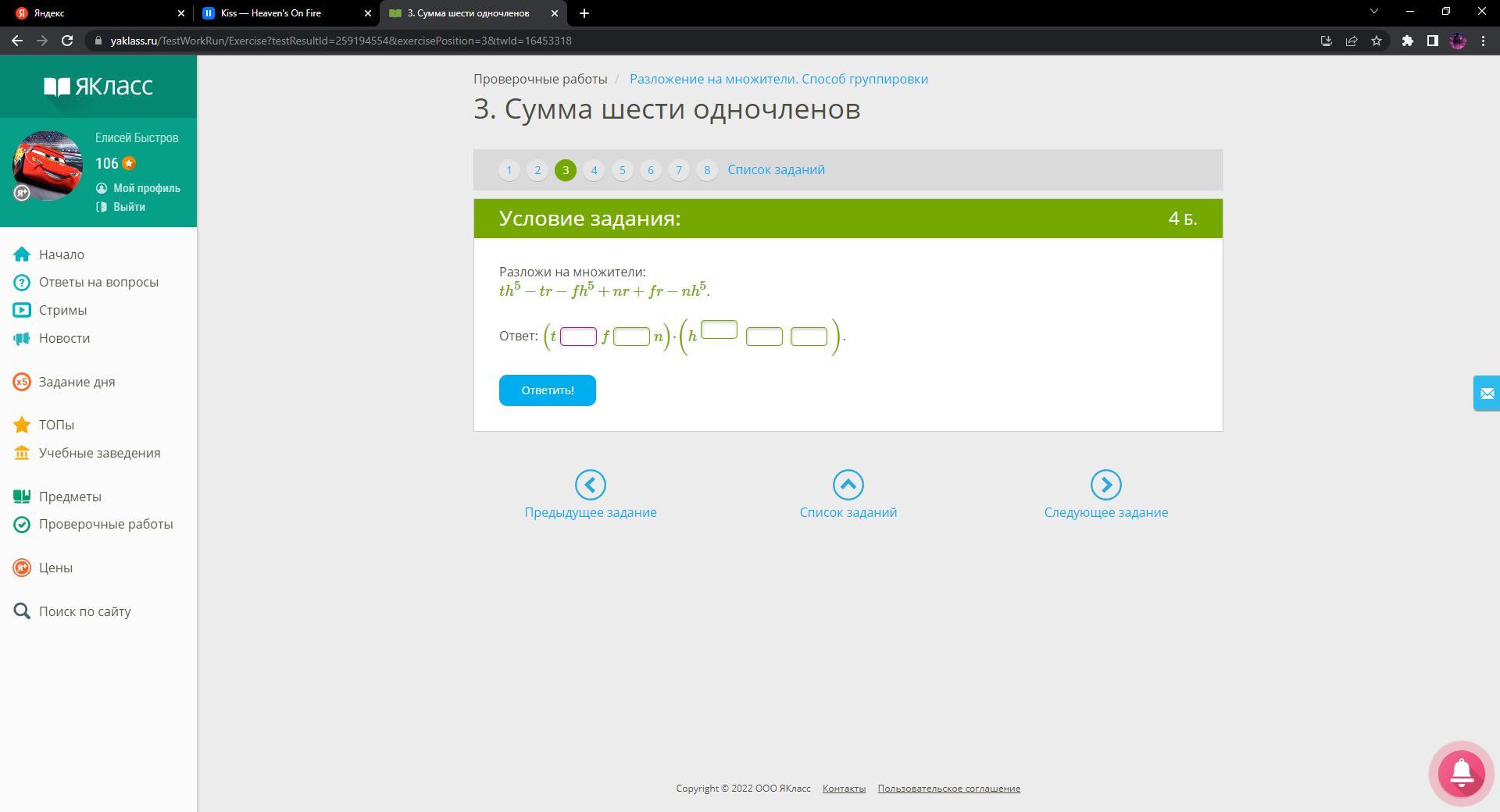
Task: Reload the page
Action: tap(67, 41)
